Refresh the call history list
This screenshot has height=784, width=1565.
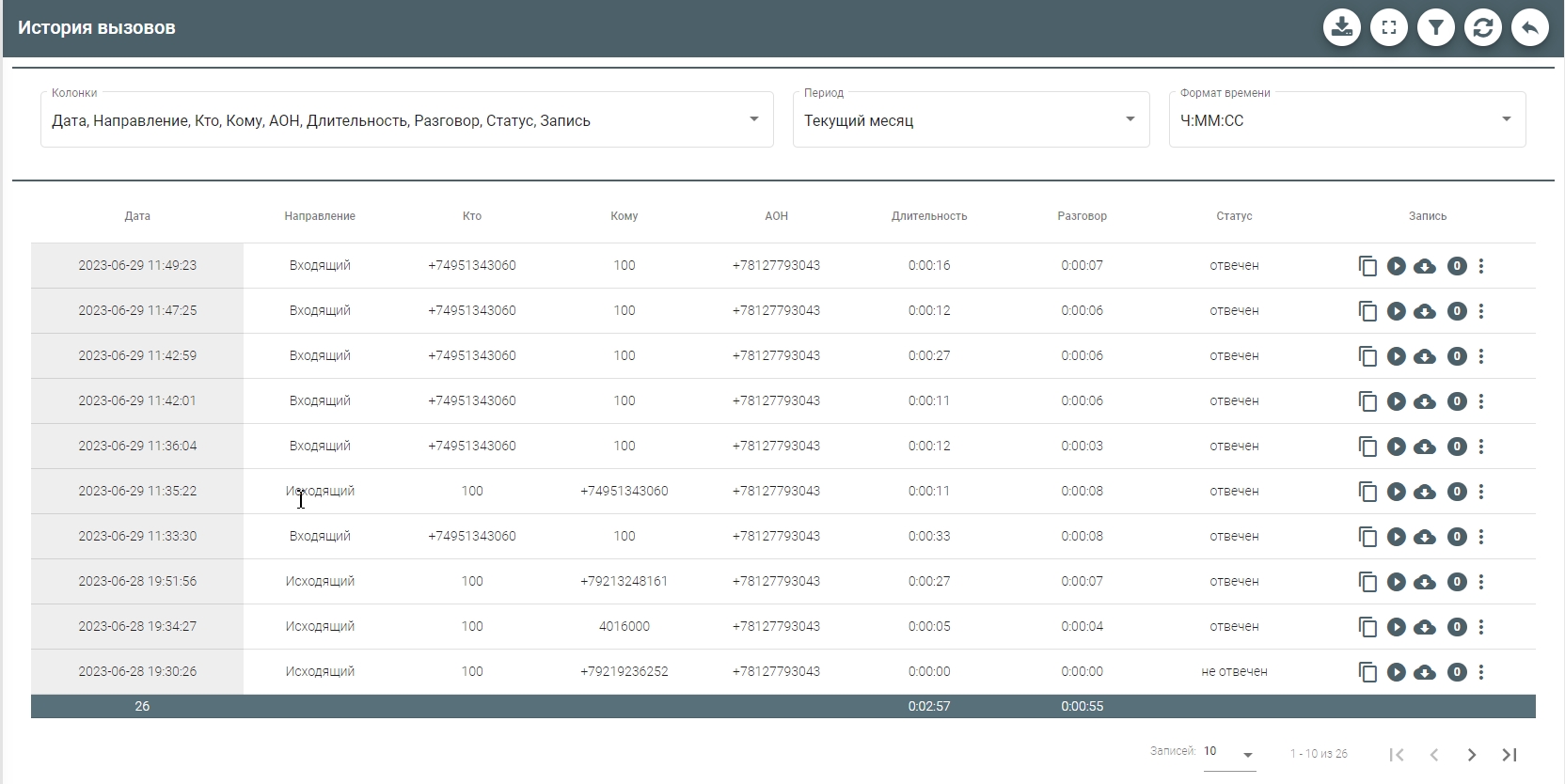(x=1482, y=27)
